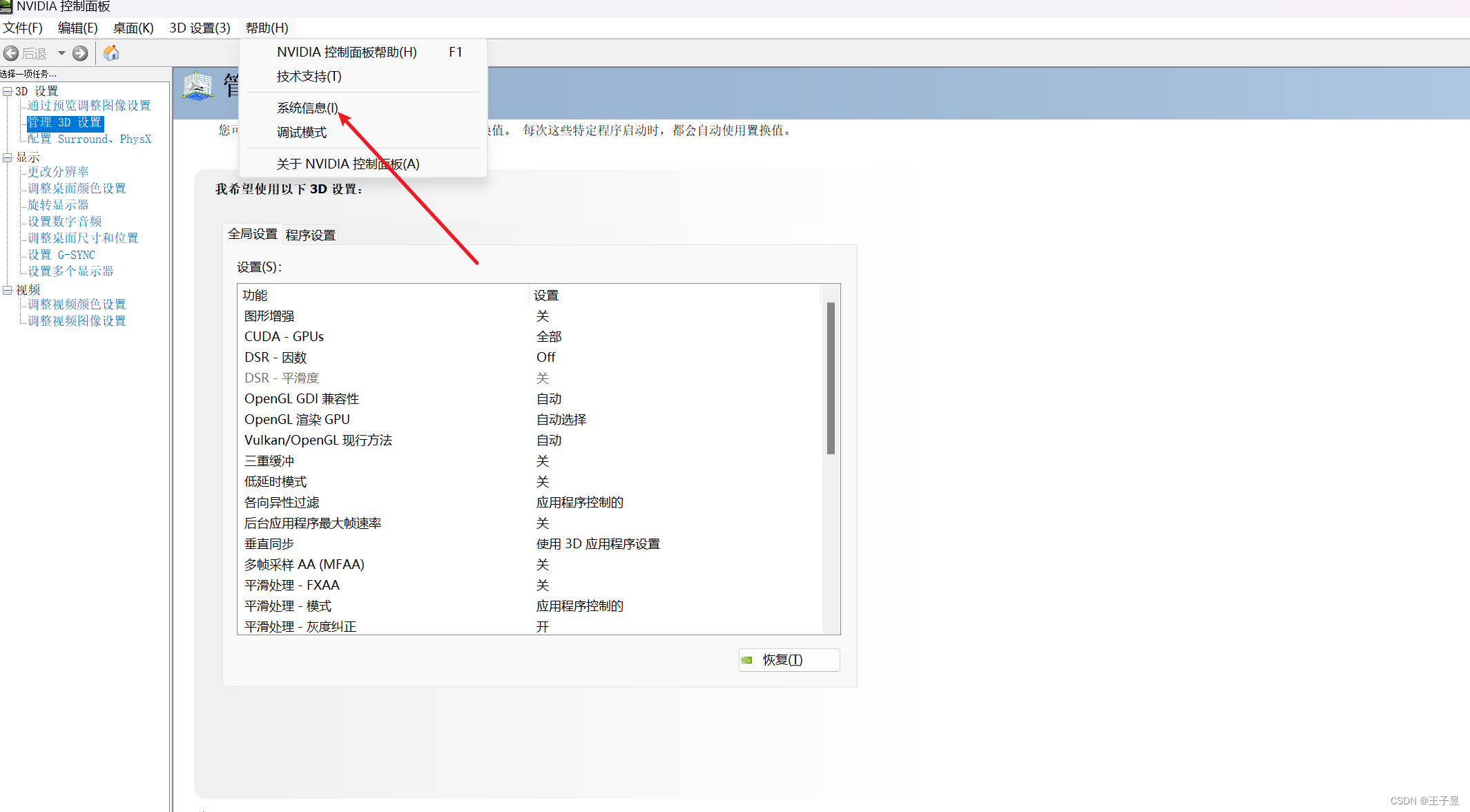Click the 功能 column header

coord(383,295)
